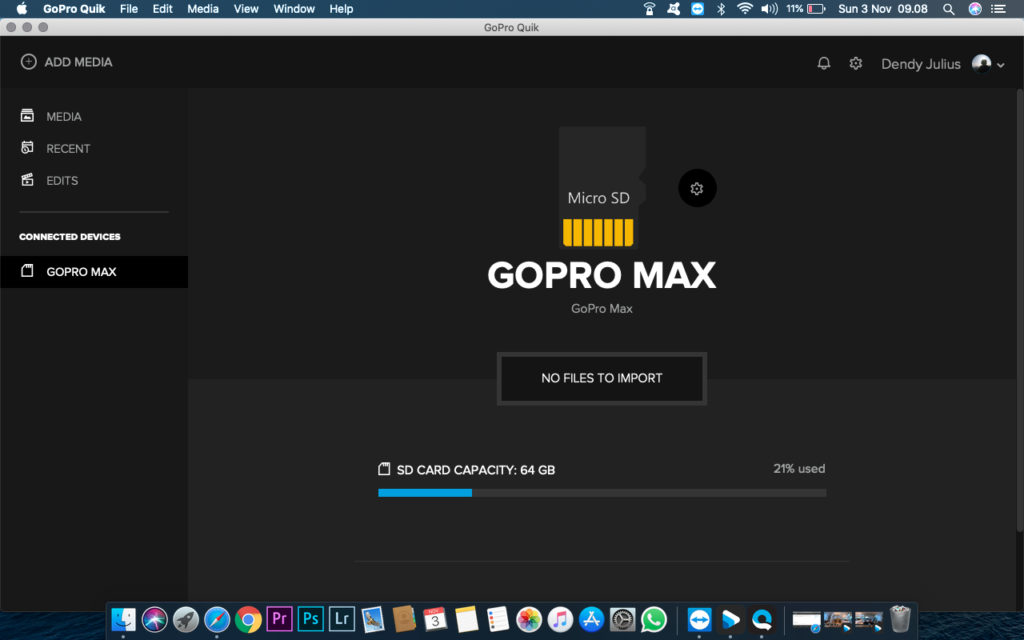Open the RECENT section
Viewport: 1024px width, 640px height.
tap(69, 147)
